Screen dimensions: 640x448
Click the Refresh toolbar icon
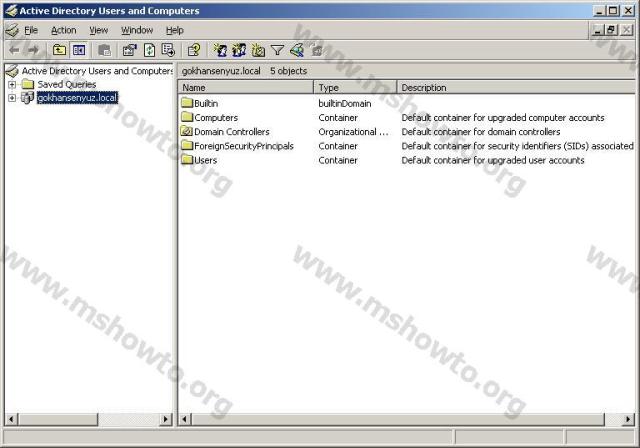click(149, 50)
